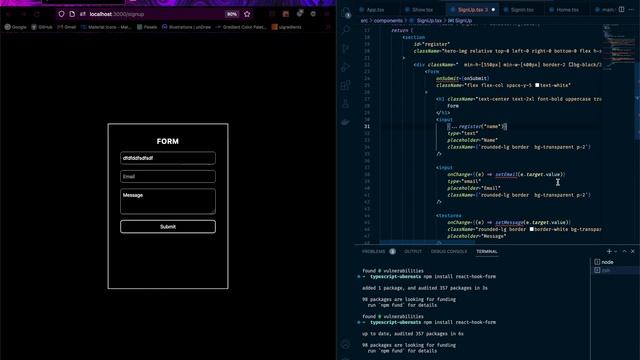
Task: Click the Email input field
Action: pos(168,176)
